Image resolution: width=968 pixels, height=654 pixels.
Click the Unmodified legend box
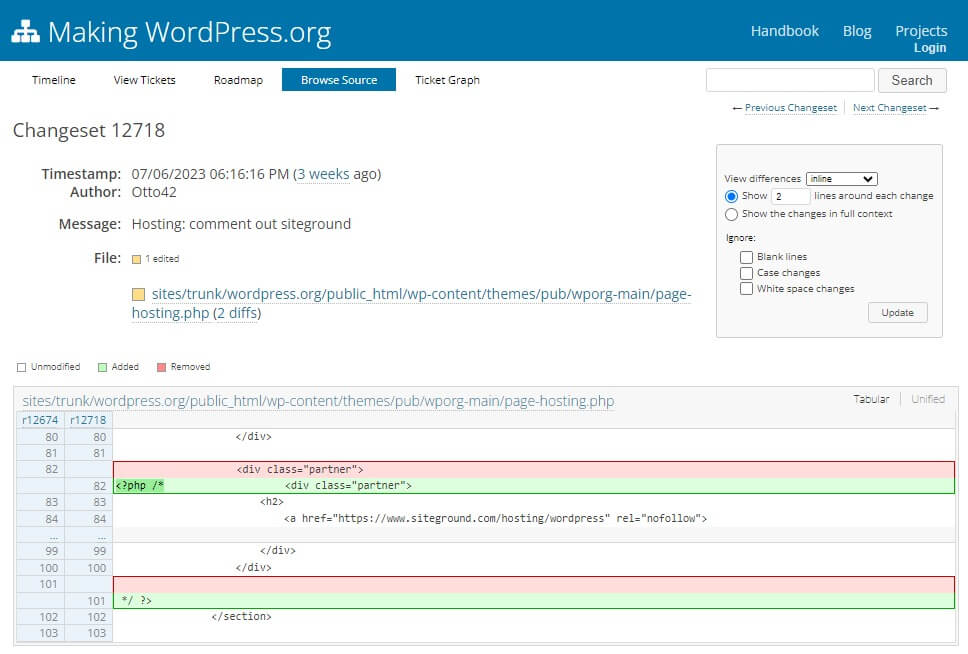point(22,367)
